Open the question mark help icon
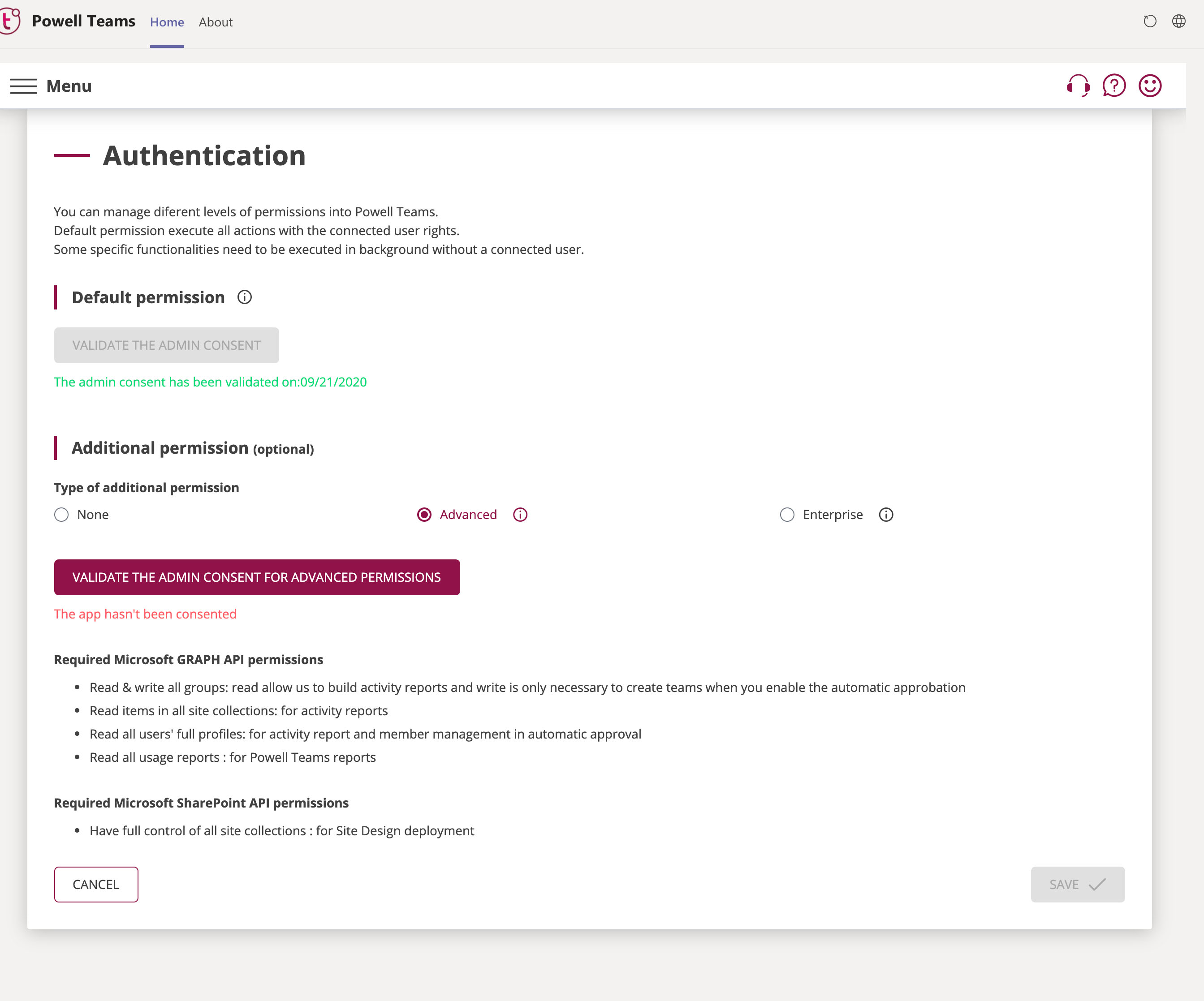The image size is (1204, 1001). pyautogui.click(x=1114, y=86)
